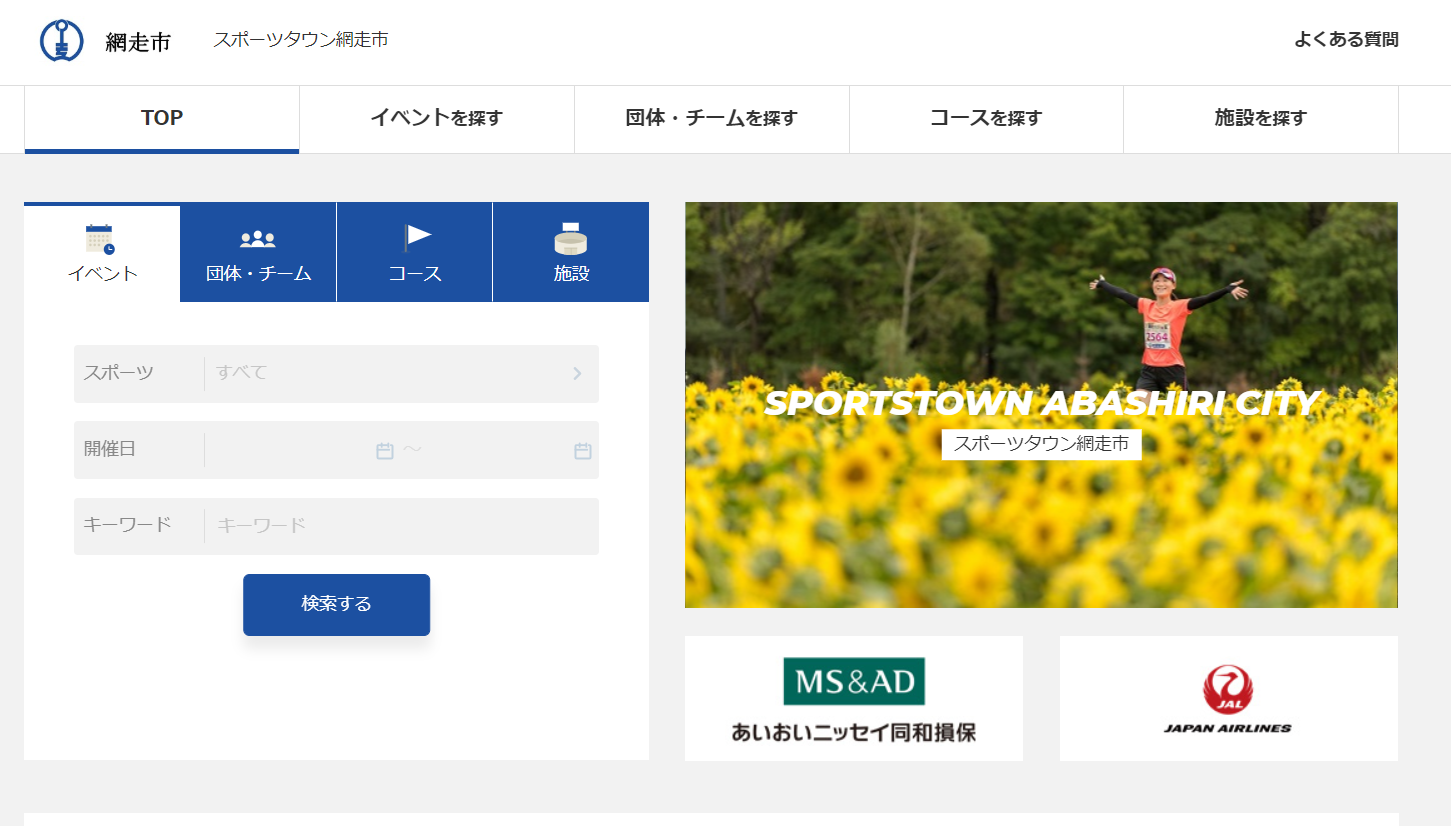Image resolution: width=1451 pixels, height=826 pixels.
Task: Select the people icon Team tab
Action: (x=258, y=253)
